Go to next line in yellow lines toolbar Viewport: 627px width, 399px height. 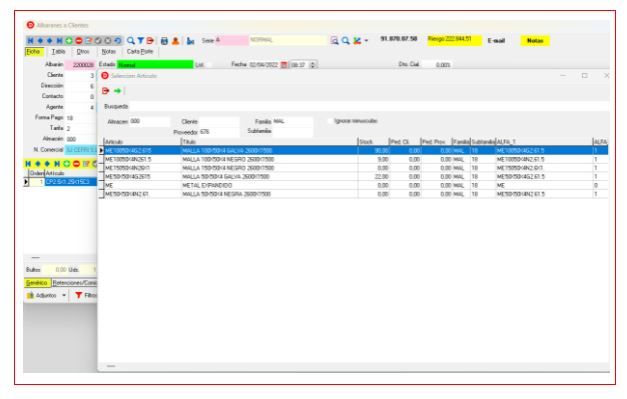(47, 164)
